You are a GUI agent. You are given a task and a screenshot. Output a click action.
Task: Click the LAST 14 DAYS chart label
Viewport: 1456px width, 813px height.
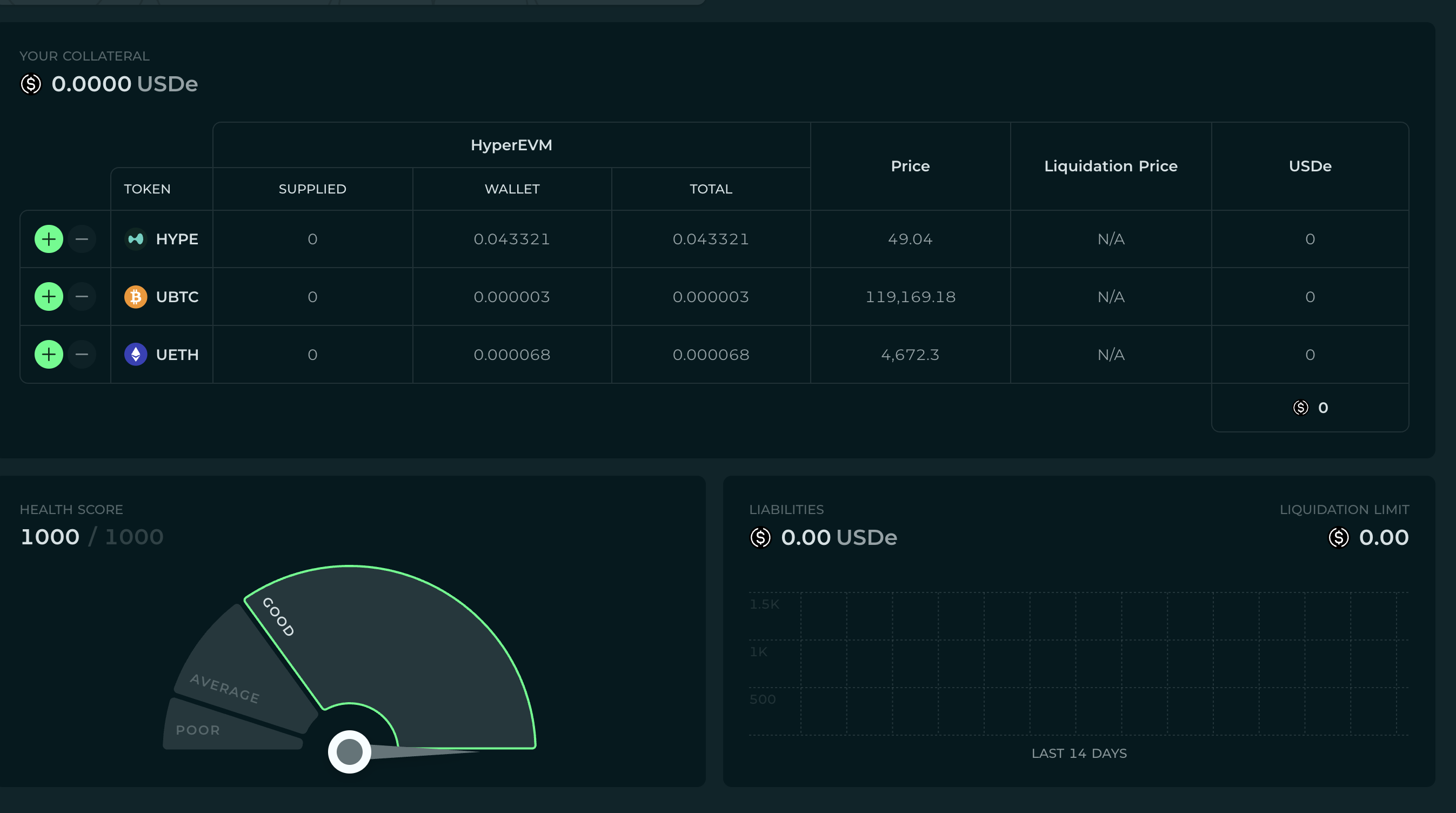1078,754
